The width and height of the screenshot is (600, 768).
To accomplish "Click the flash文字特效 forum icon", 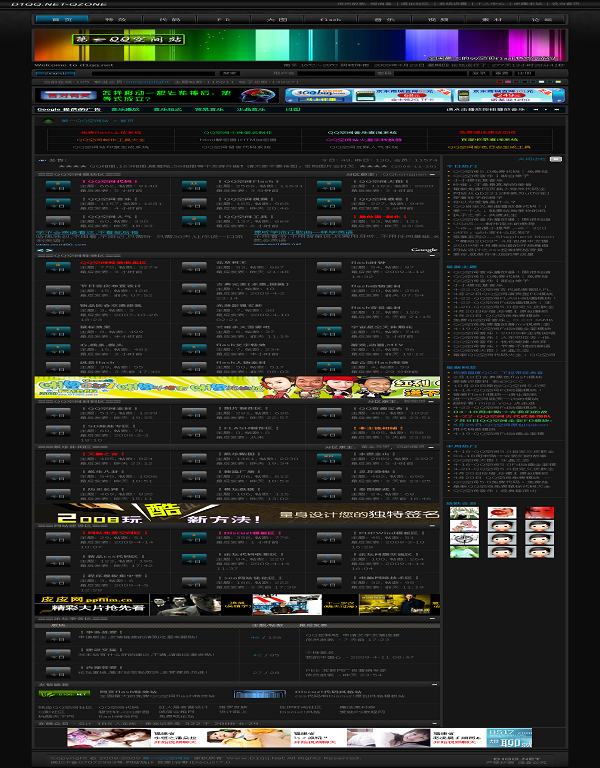I will click(x=193, y=350).
